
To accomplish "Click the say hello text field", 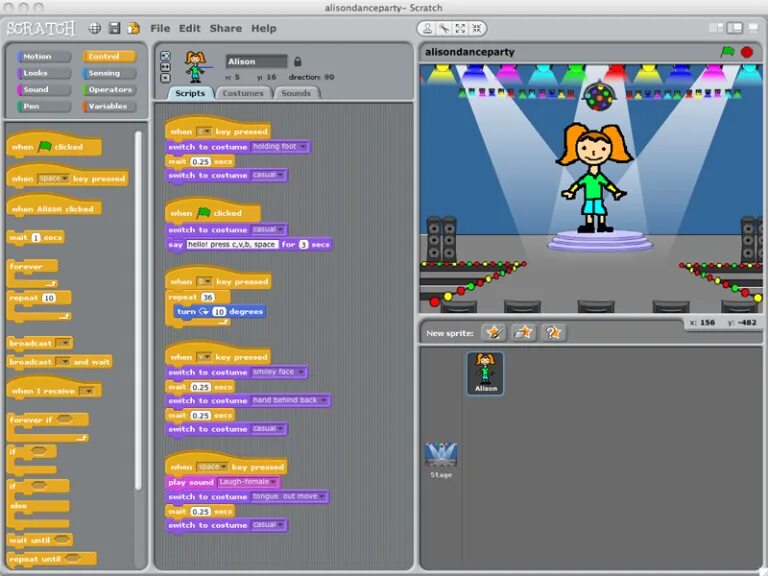I will [x=232, y=244].
